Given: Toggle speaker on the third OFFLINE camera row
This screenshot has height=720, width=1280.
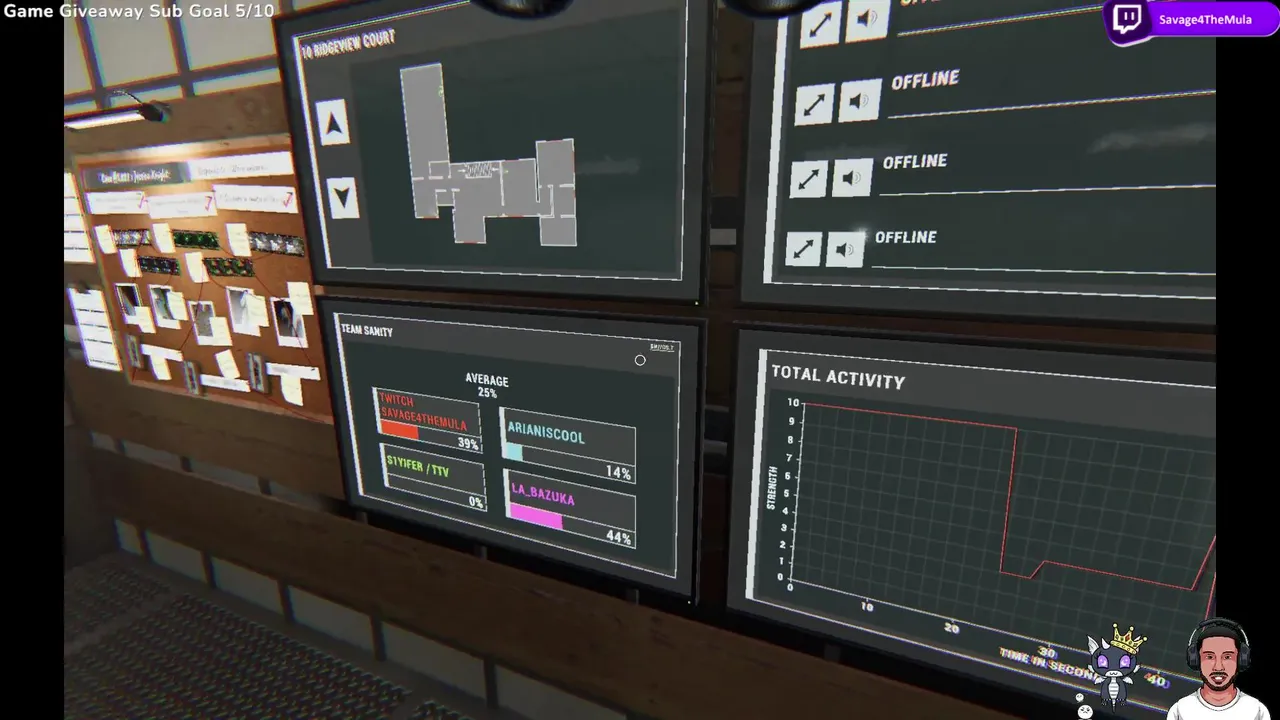Looking at the screenshot, I should [x=852, y=178].
